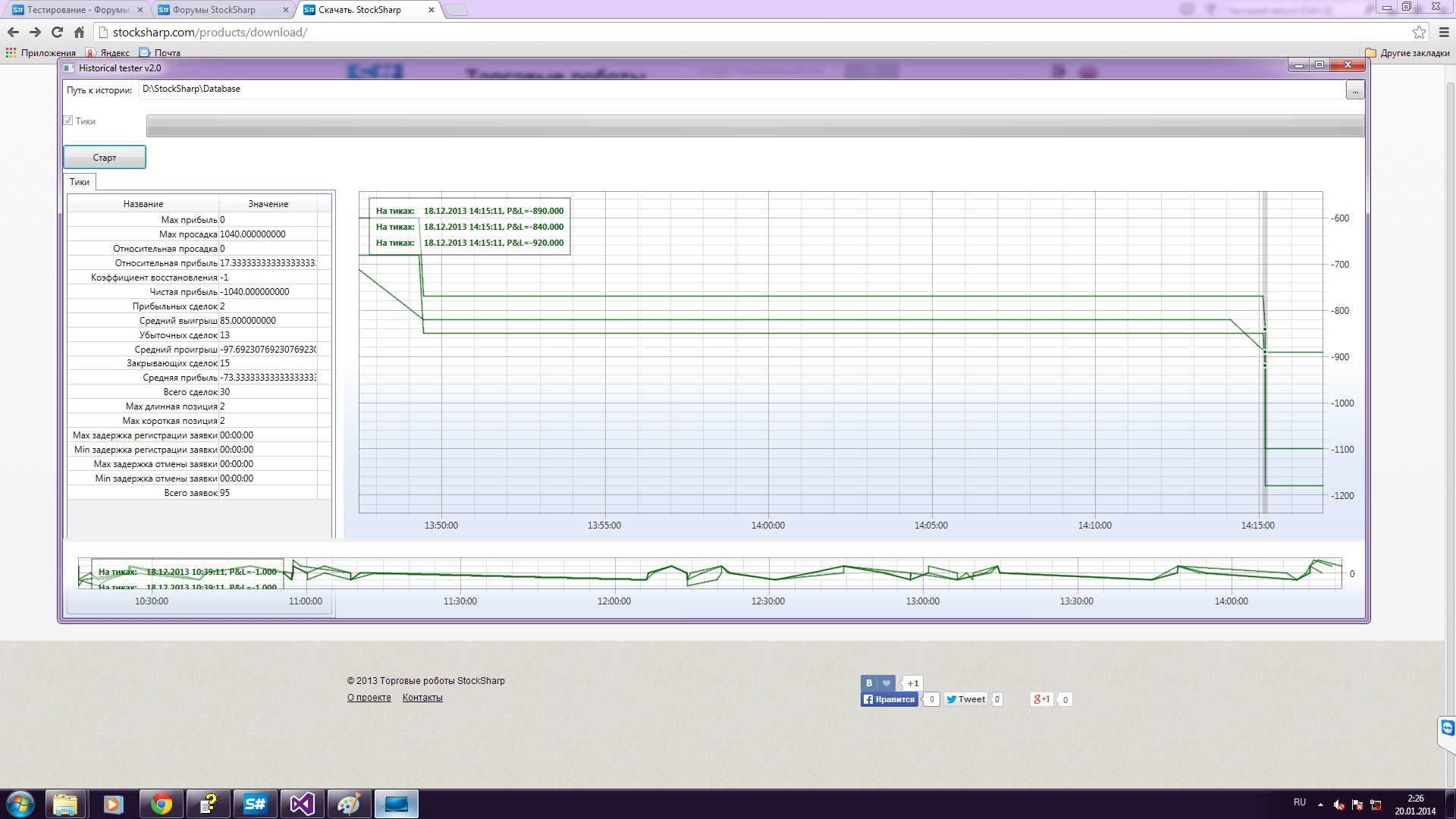
Task: Toggle the Тики checkbox
Action: click(68, 121)
